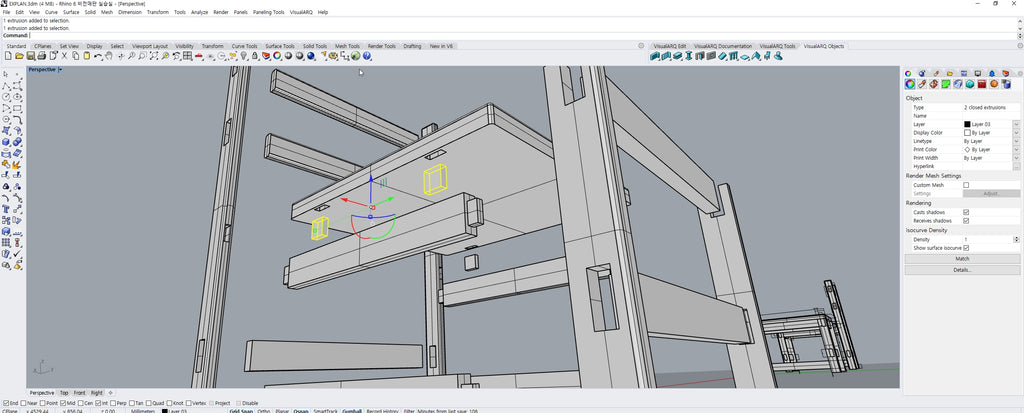Enable the Custom Mesh checkbox
Screen dimensions: 1024x413
click(966, 185)
